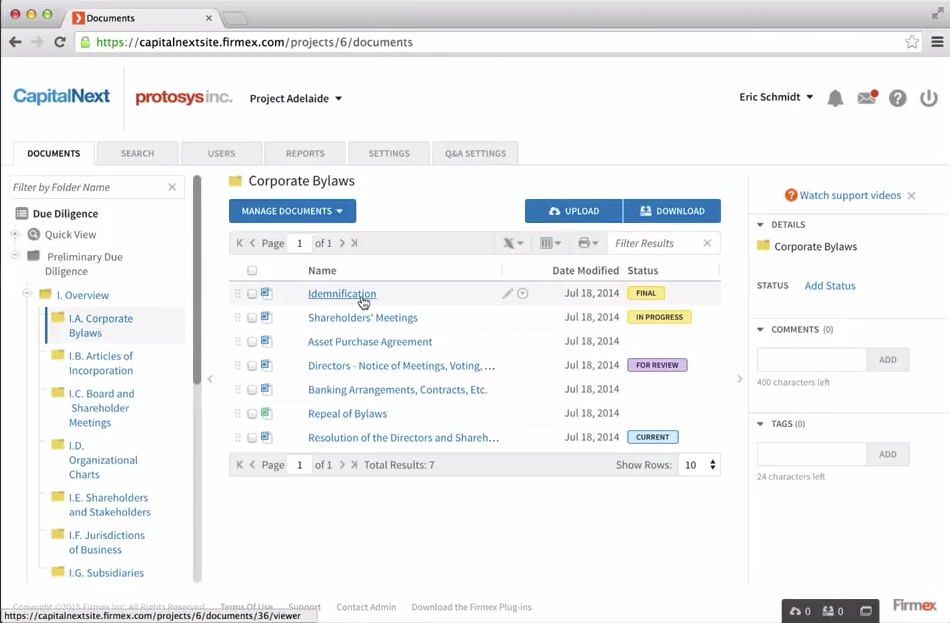Collapse the Comments section
Viewport: 950px width, 623px height.
tap(760, 330)
